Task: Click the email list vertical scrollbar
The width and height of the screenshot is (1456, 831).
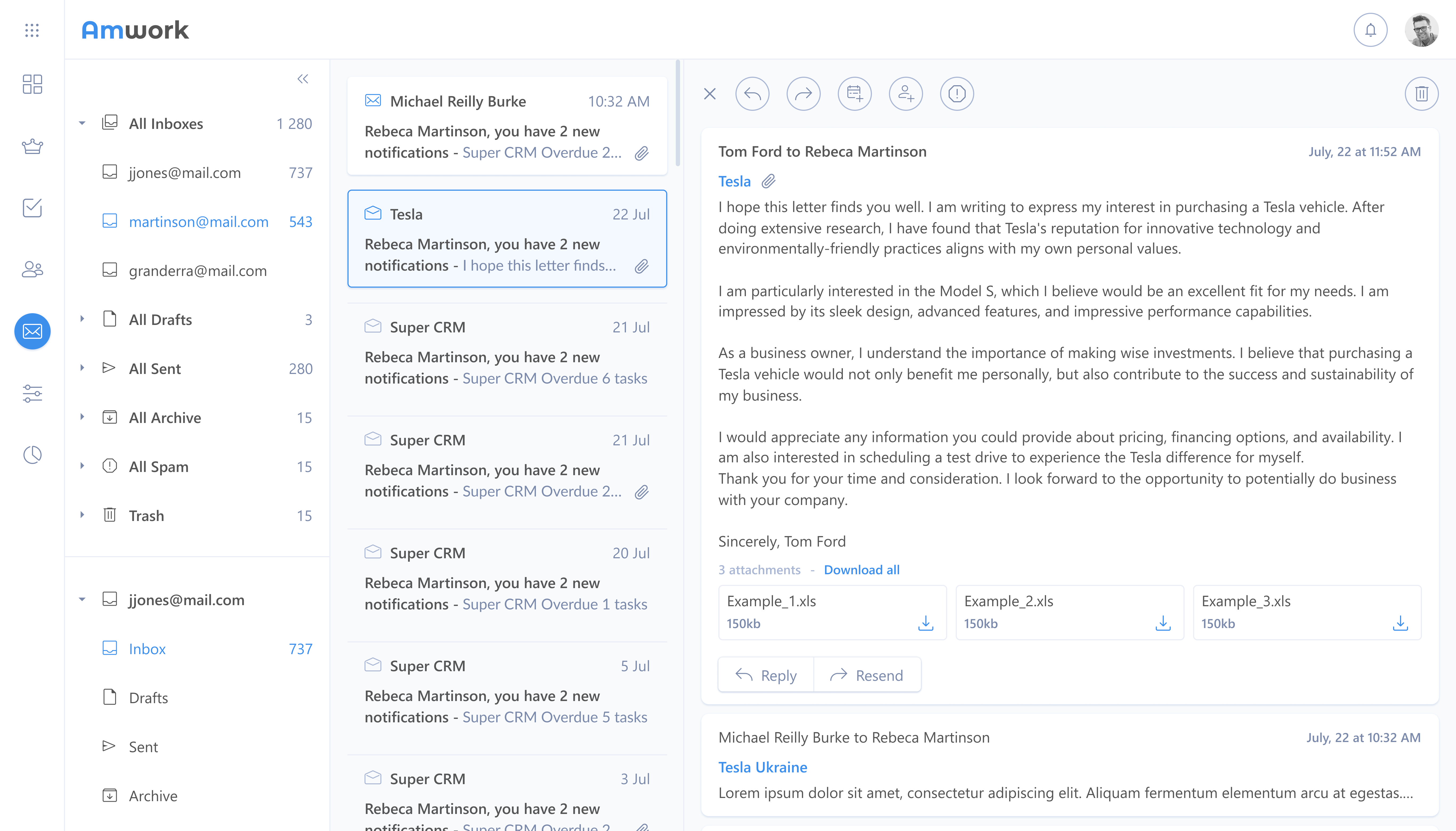Action: [x=678, y=113]
